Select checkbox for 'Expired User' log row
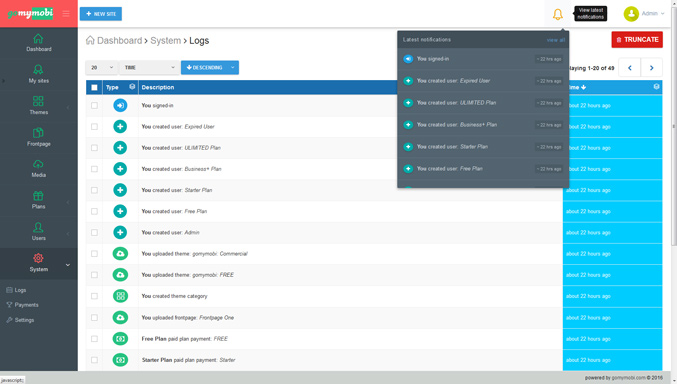Viewport: 677px width, 384px height. [x=94, y=127]
